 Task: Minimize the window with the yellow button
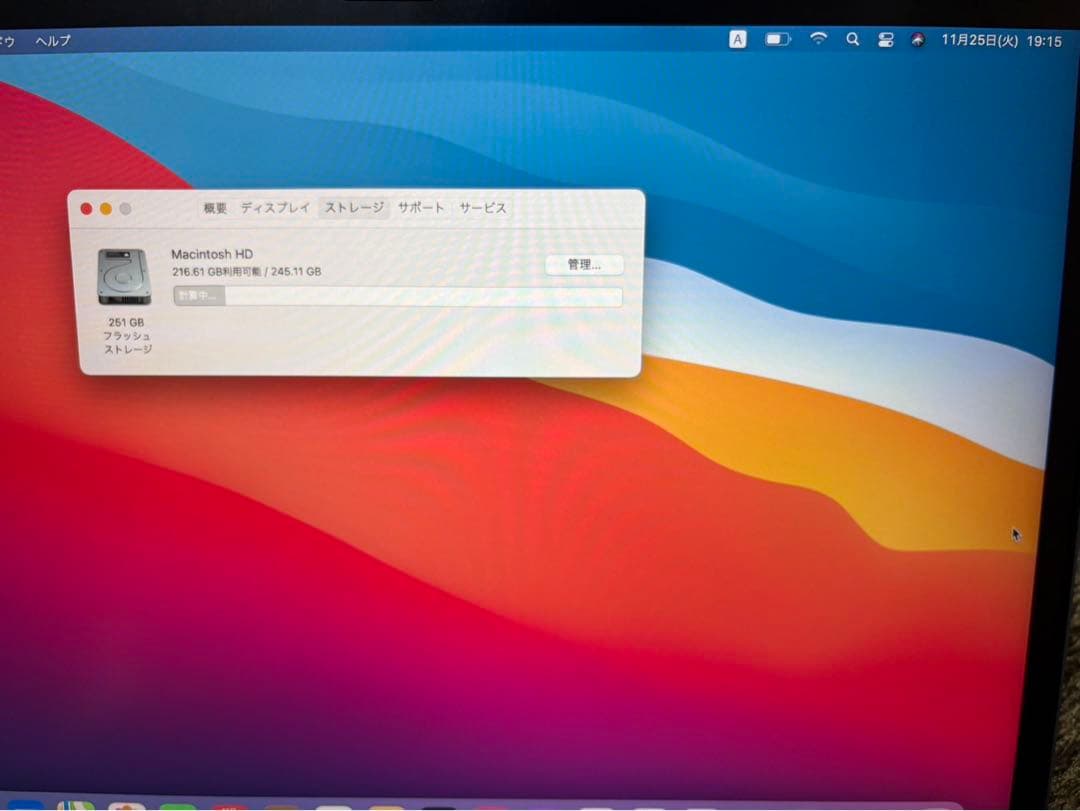(105, 209)
